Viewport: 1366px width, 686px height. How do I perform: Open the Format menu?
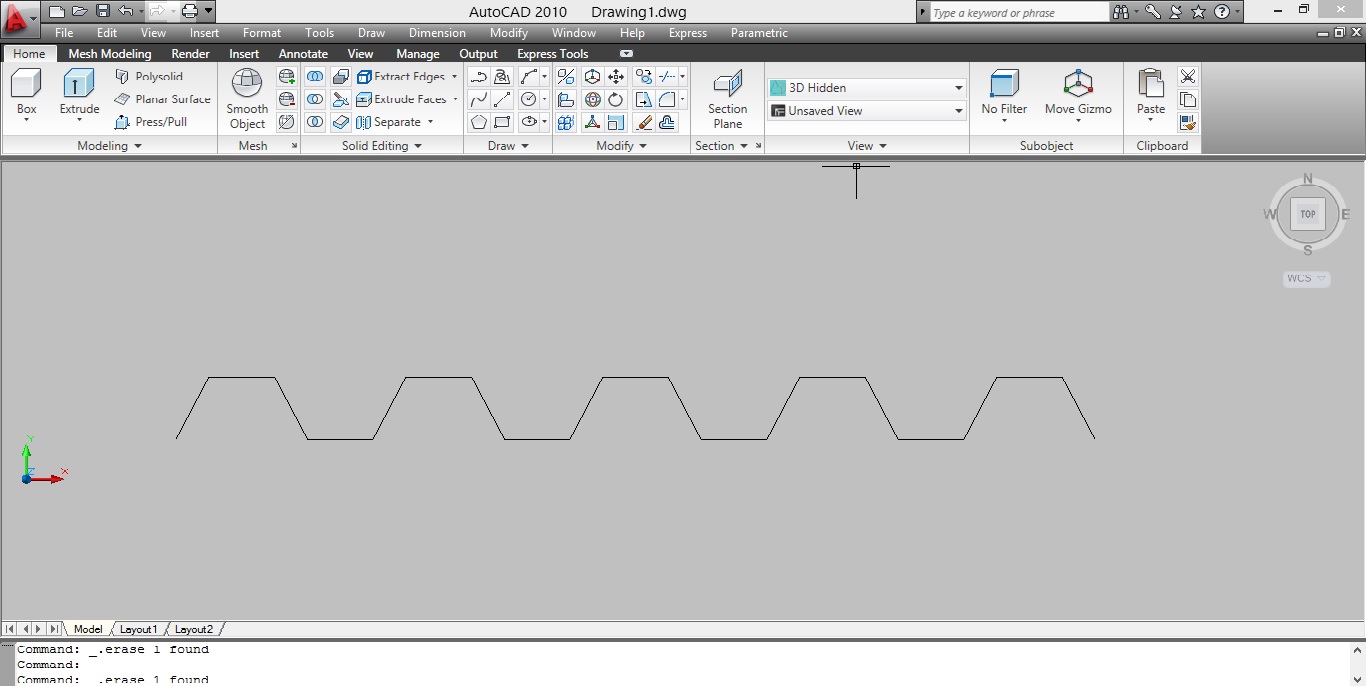pyautogui.click(x=262, y=33)
